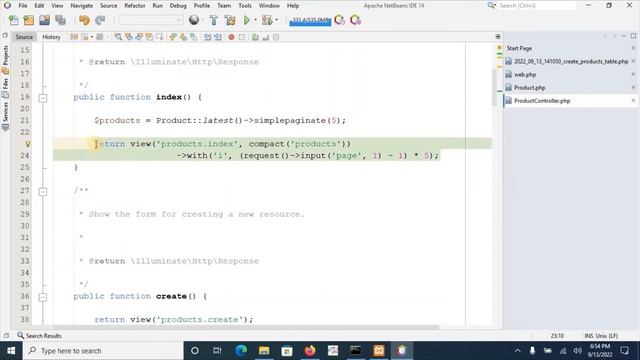Toggle INS insert mode in status bar
Image resolution: width=640 pixels, height=360 pixels.
[589, 336]
